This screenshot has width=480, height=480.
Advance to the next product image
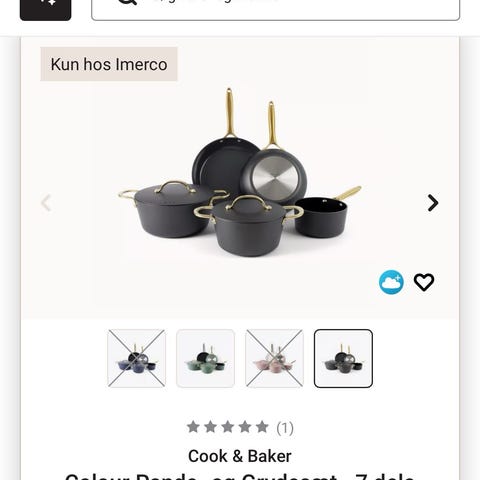click(433, 203)
